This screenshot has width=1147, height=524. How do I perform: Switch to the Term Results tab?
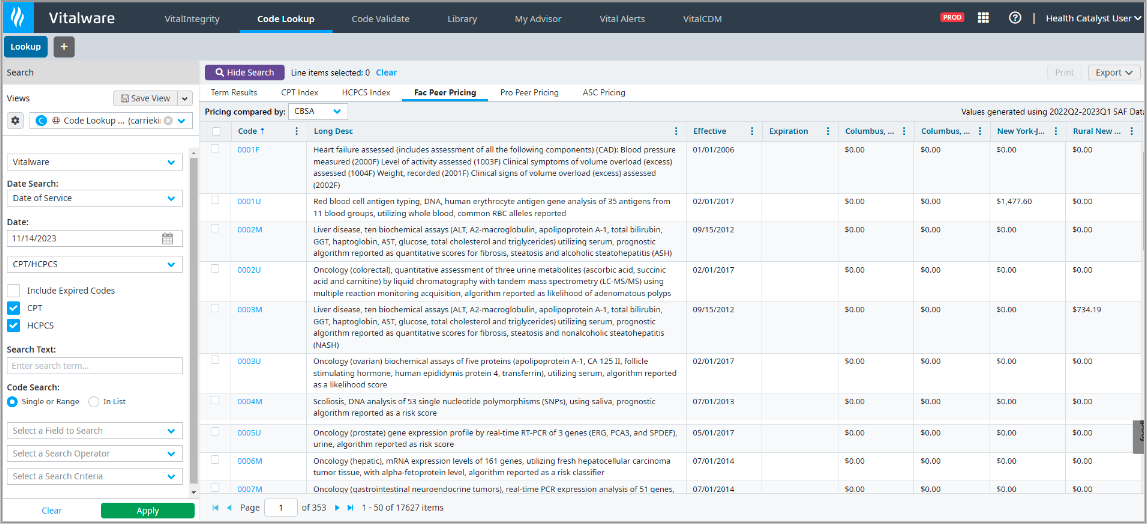pos(234,93)
